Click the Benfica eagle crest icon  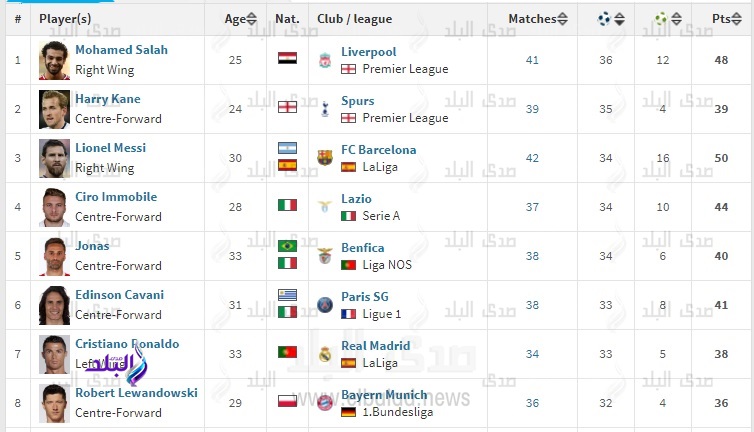point(325,256)
